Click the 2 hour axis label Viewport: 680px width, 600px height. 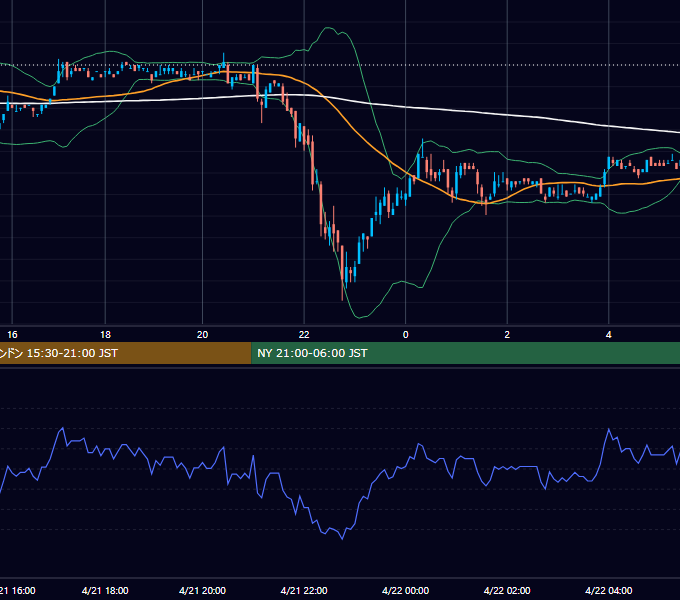pyautogui.click(x=507, y=335)
